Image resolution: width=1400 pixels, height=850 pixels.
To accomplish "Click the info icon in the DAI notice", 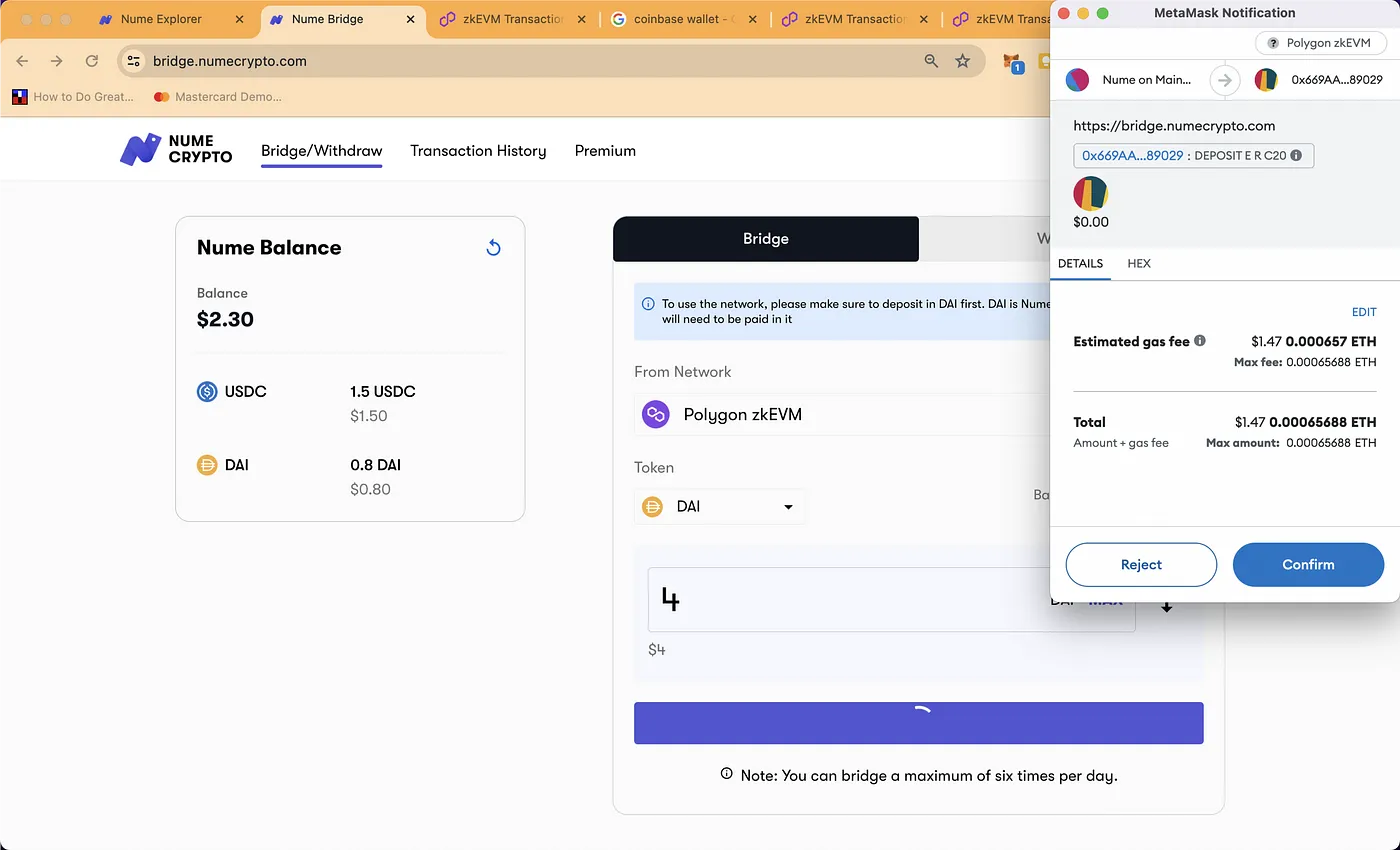I will coord(648,303).
